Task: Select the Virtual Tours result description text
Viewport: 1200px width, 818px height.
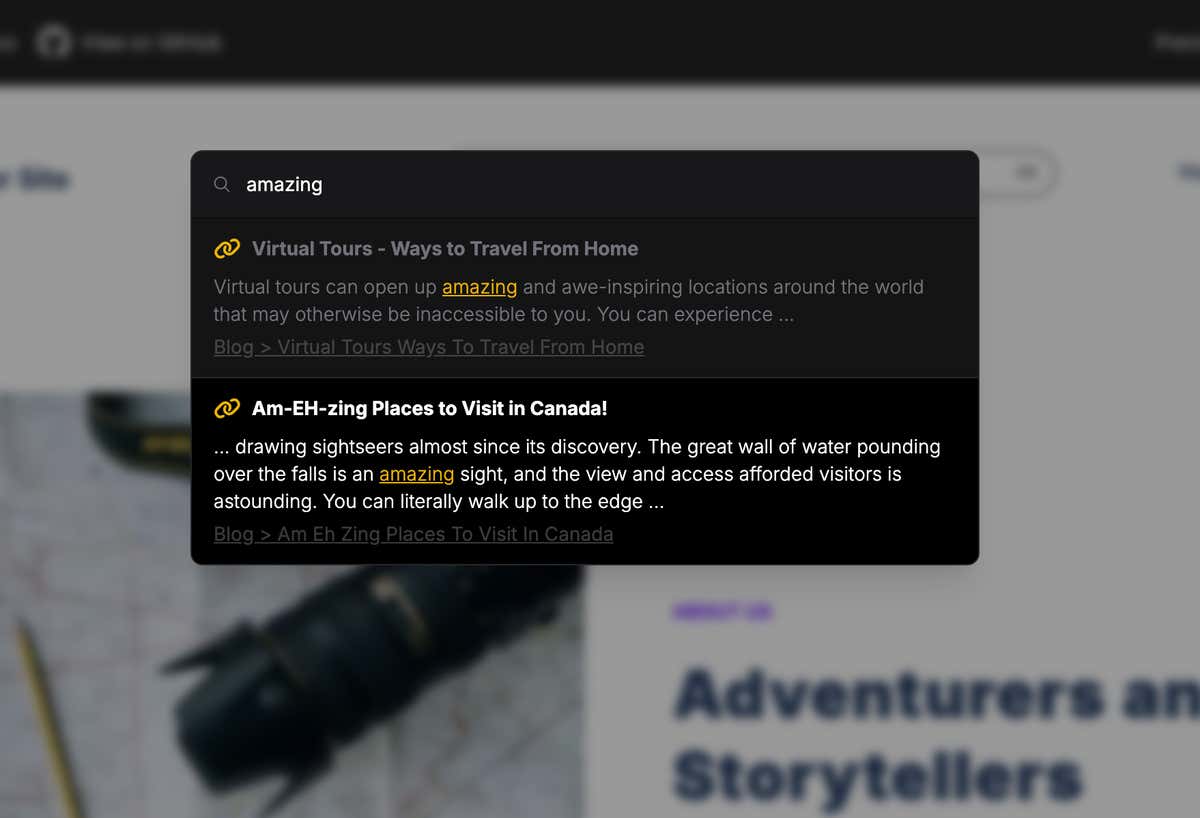Action: (x=569, y=300)
